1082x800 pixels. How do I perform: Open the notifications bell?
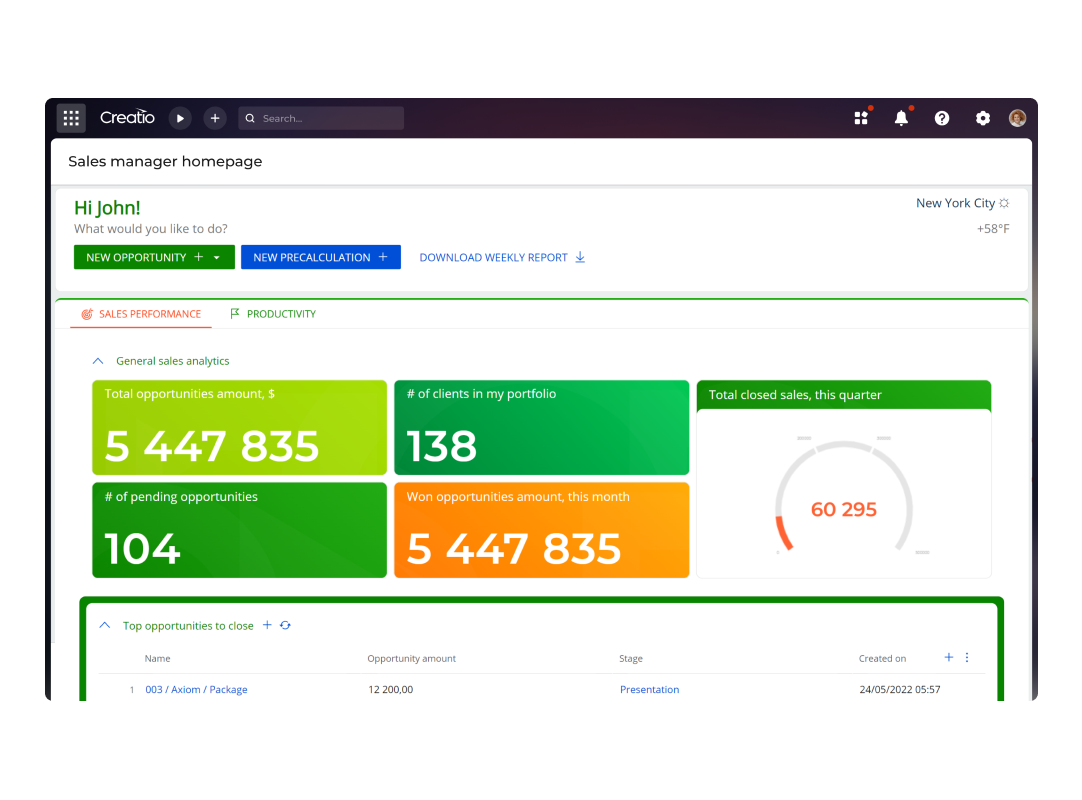(901, 118)
